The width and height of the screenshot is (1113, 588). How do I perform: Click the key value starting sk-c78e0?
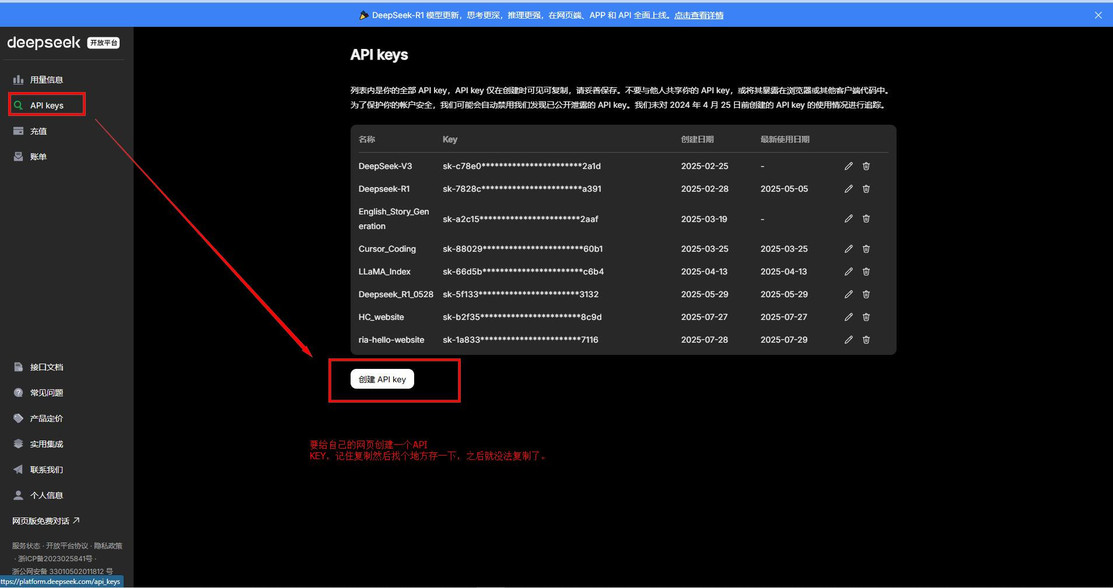pyautogui.click(x=522, y=166)
